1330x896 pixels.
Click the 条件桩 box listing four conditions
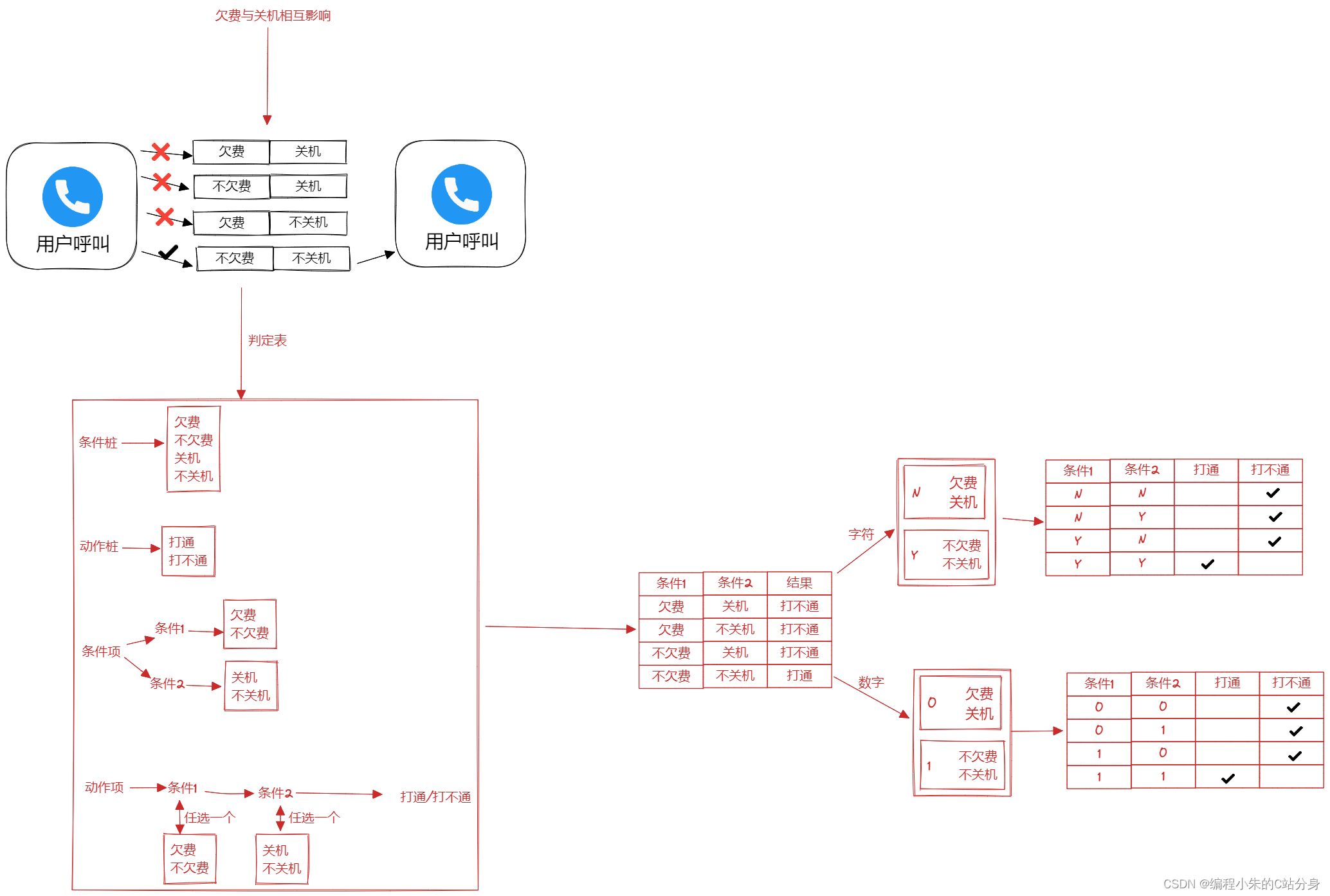(194, 449)
